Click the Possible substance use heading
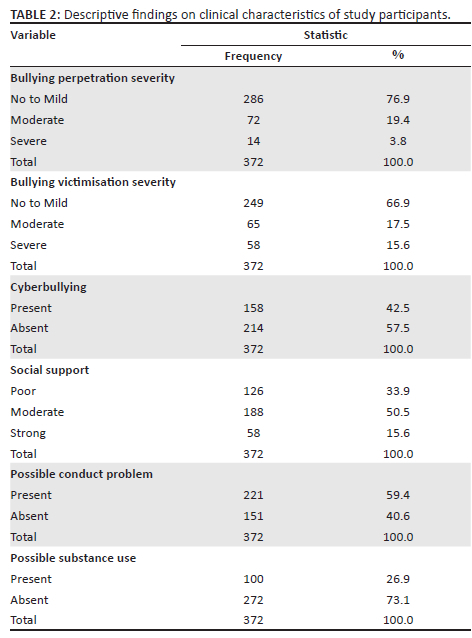This screenshot has width=472, height=638. pos(73,558)
